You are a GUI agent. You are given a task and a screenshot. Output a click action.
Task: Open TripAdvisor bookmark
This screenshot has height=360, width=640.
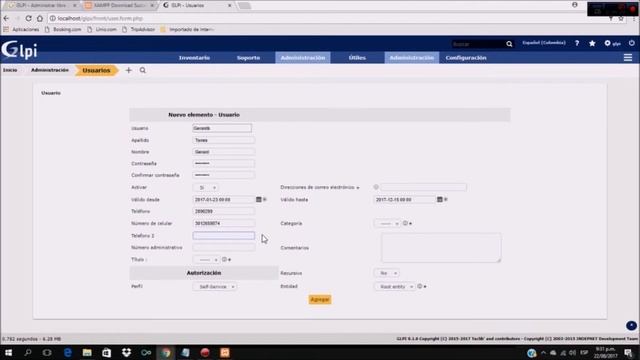(x=139, y=29)
